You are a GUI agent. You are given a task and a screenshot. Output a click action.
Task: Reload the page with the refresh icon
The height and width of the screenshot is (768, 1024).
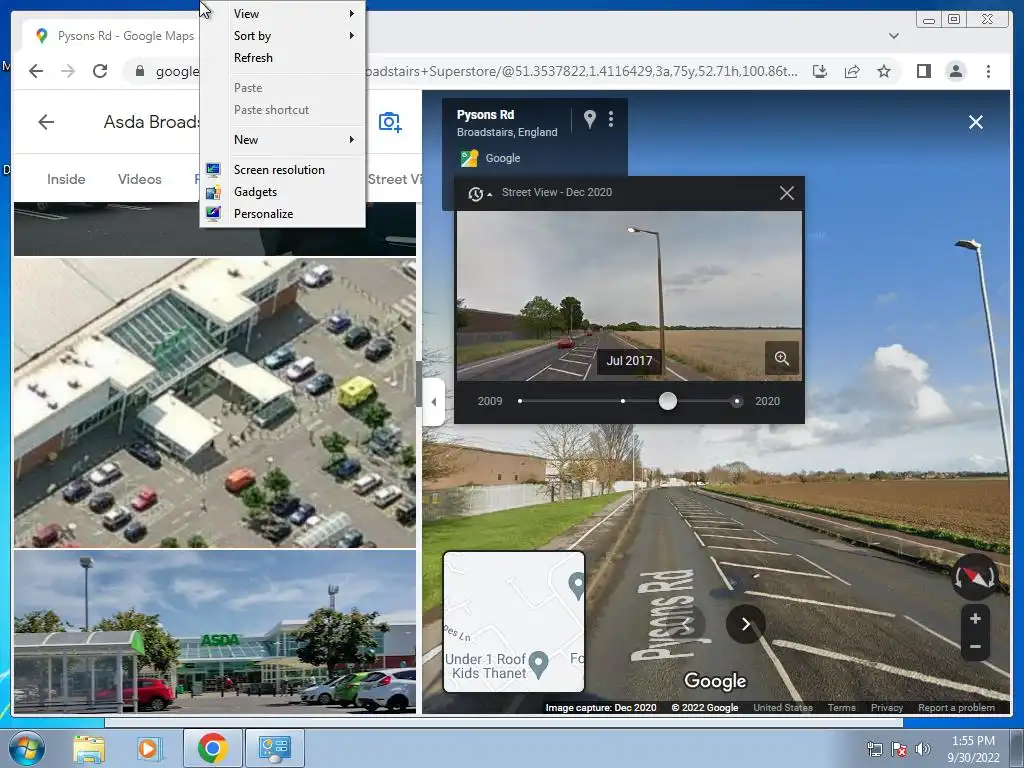[100, 71]
